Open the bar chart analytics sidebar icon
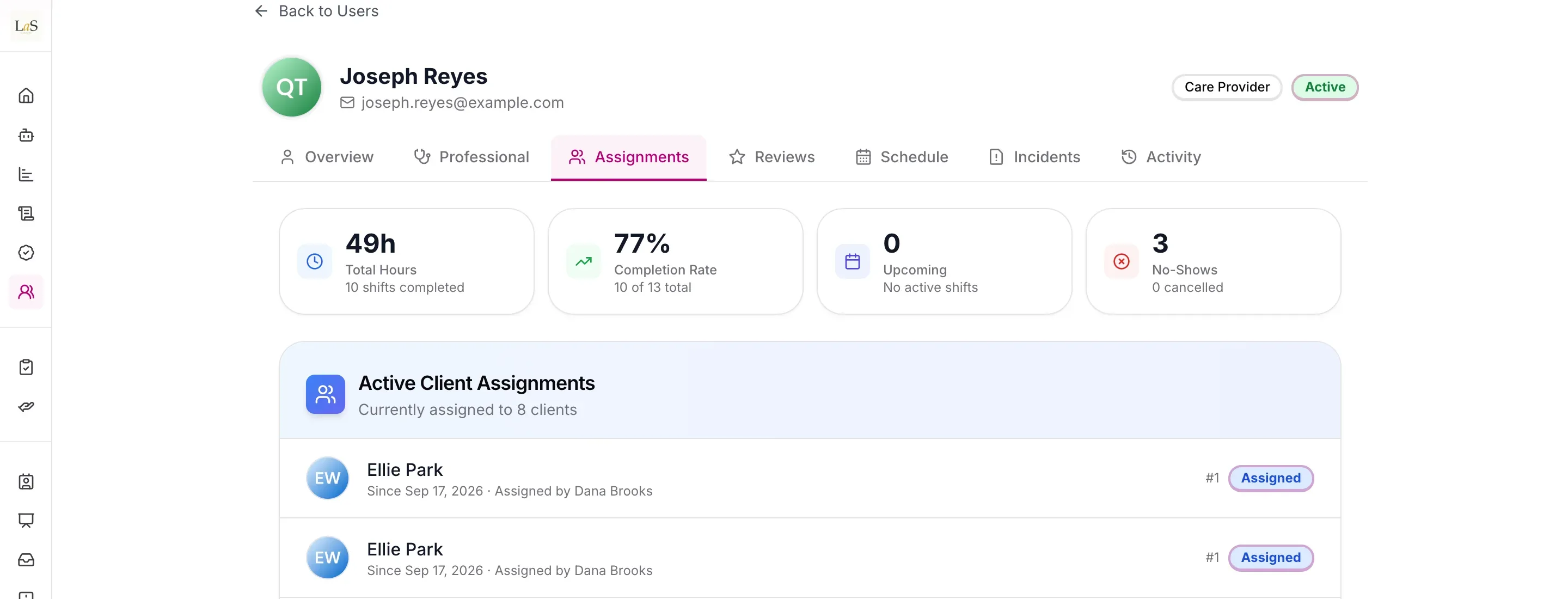 click(26, 174)
